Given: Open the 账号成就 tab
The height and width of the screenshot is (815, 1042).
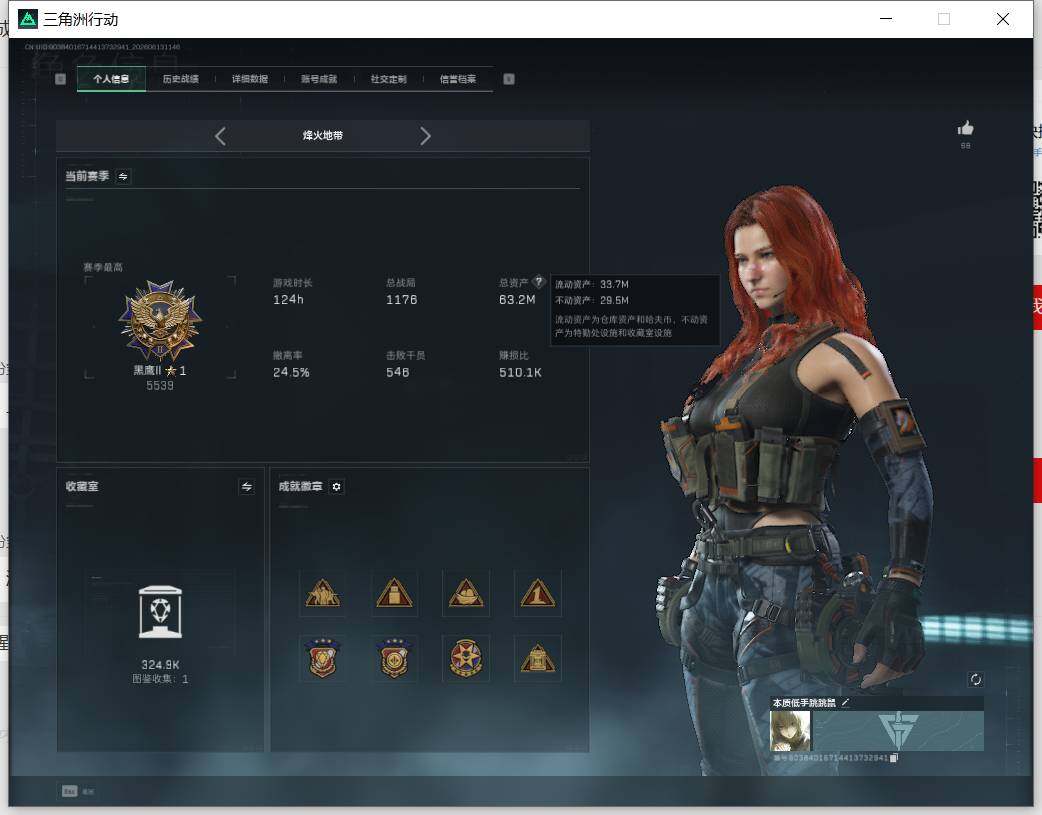Looking at the screenshot, I should coord(319,79).
